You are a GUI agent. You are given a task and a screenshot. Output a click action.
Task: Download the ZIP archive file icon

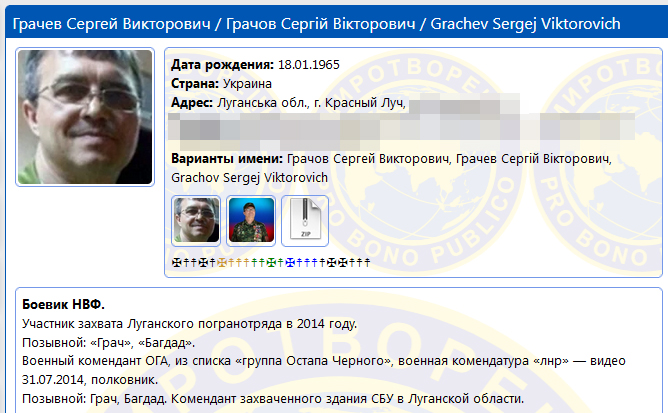tap(305, 221)
